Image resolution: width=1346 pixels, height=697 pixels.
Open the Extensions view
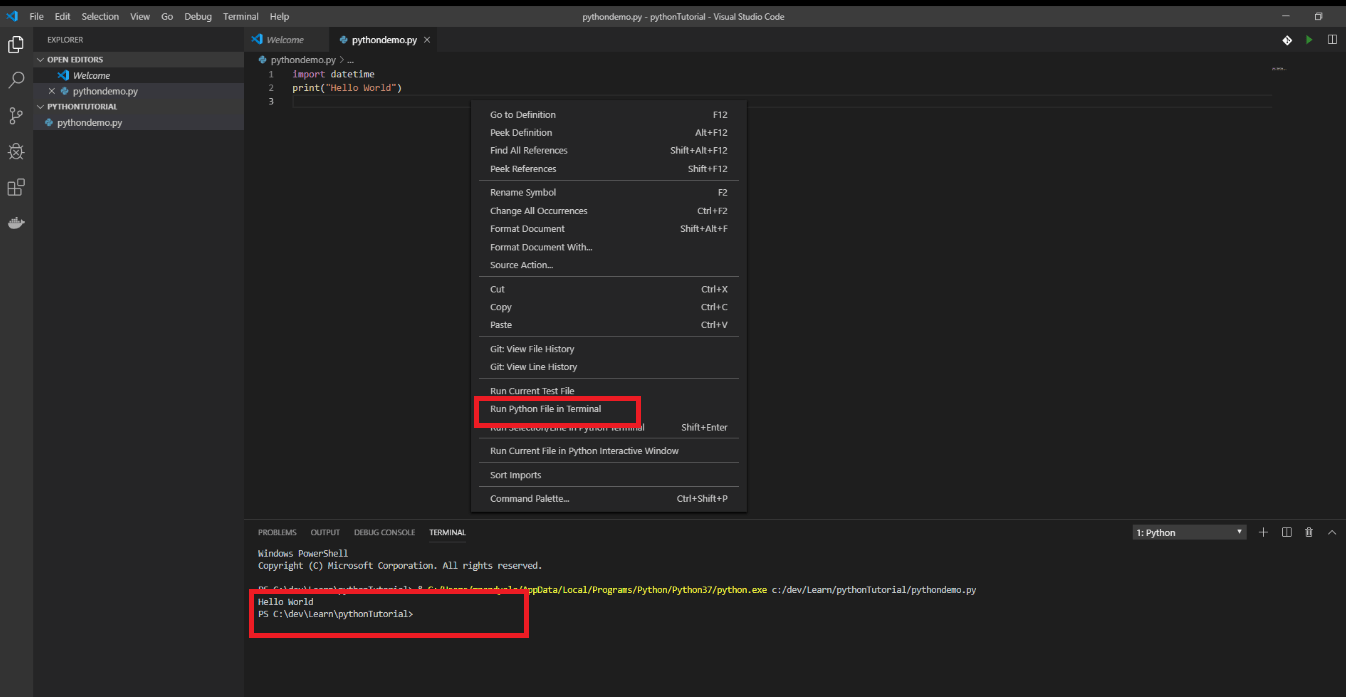pos(15,187)
